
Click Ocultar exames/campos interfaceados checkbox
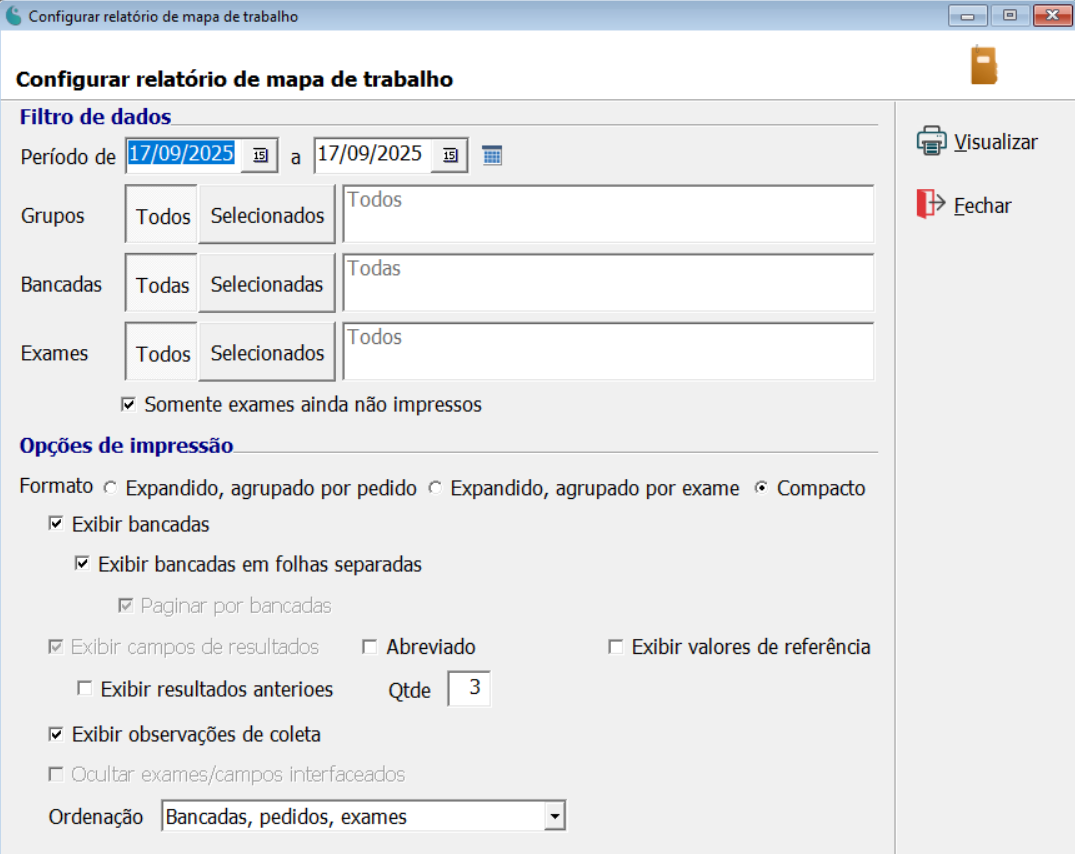(56, 774)
